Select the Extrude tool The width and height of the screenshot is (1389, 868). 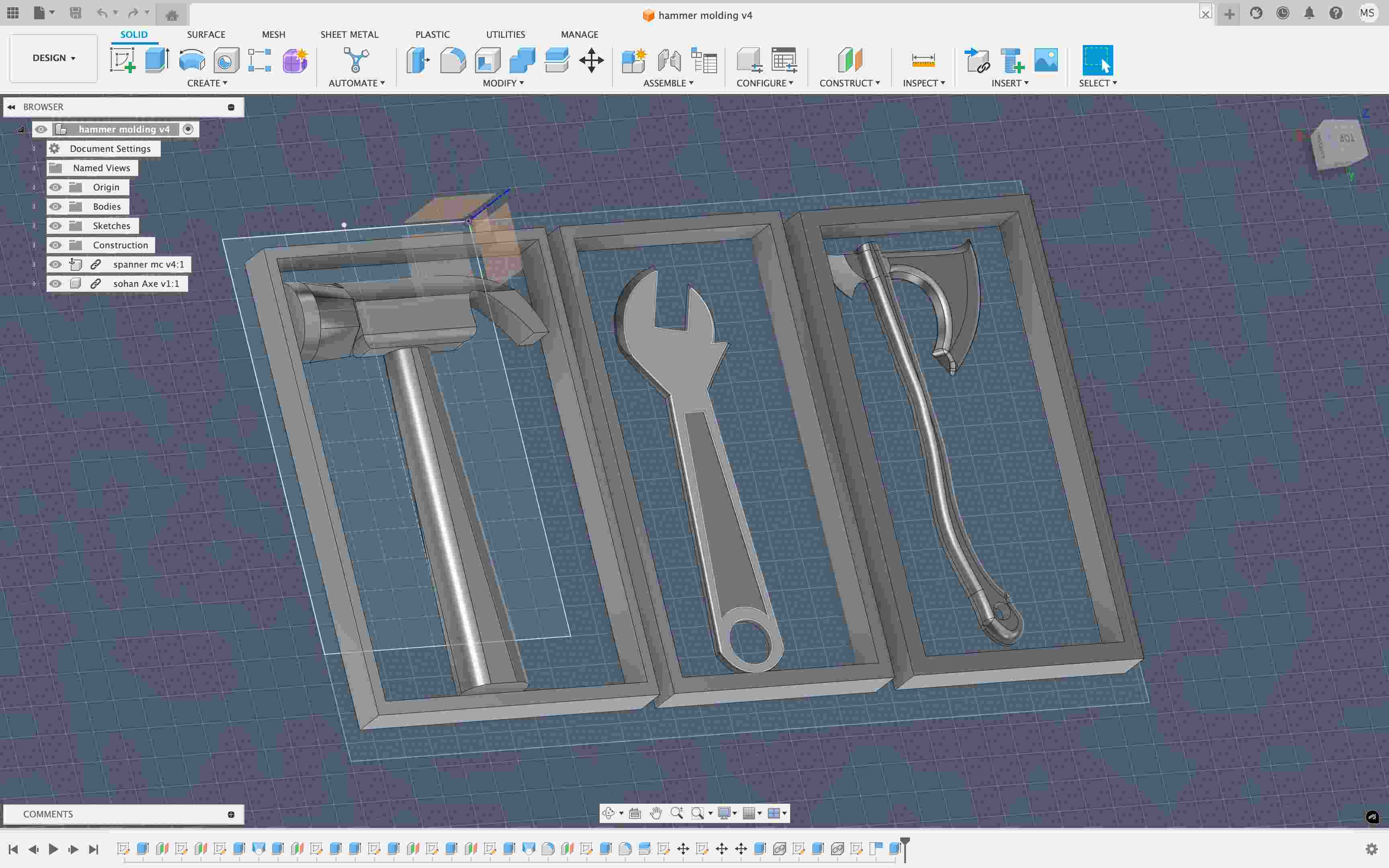[x=157, y=60]
